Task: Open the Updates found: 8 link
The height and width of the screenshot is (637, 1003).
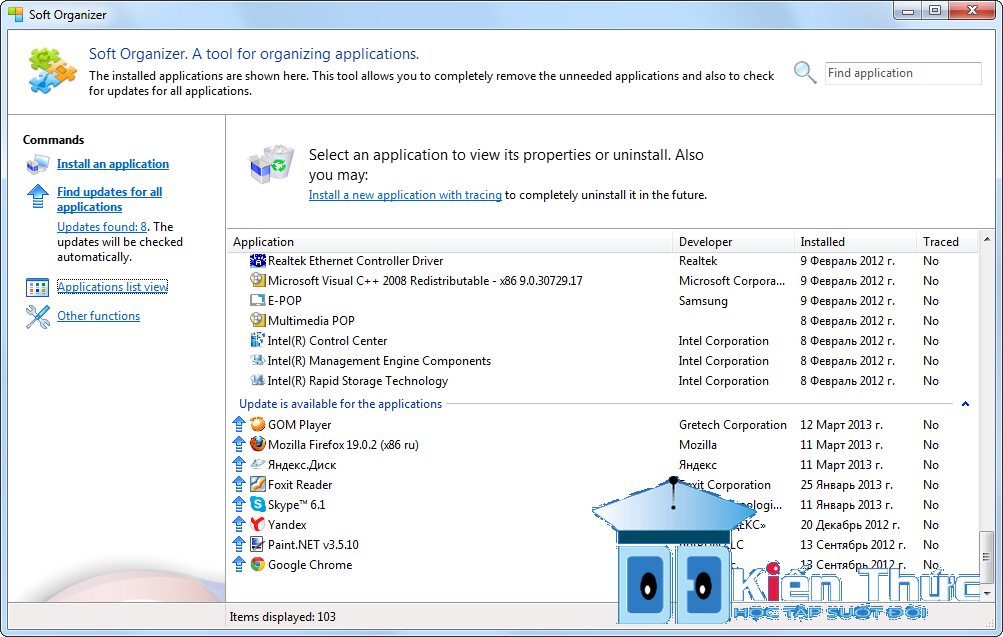Action: tap(102, 226)
